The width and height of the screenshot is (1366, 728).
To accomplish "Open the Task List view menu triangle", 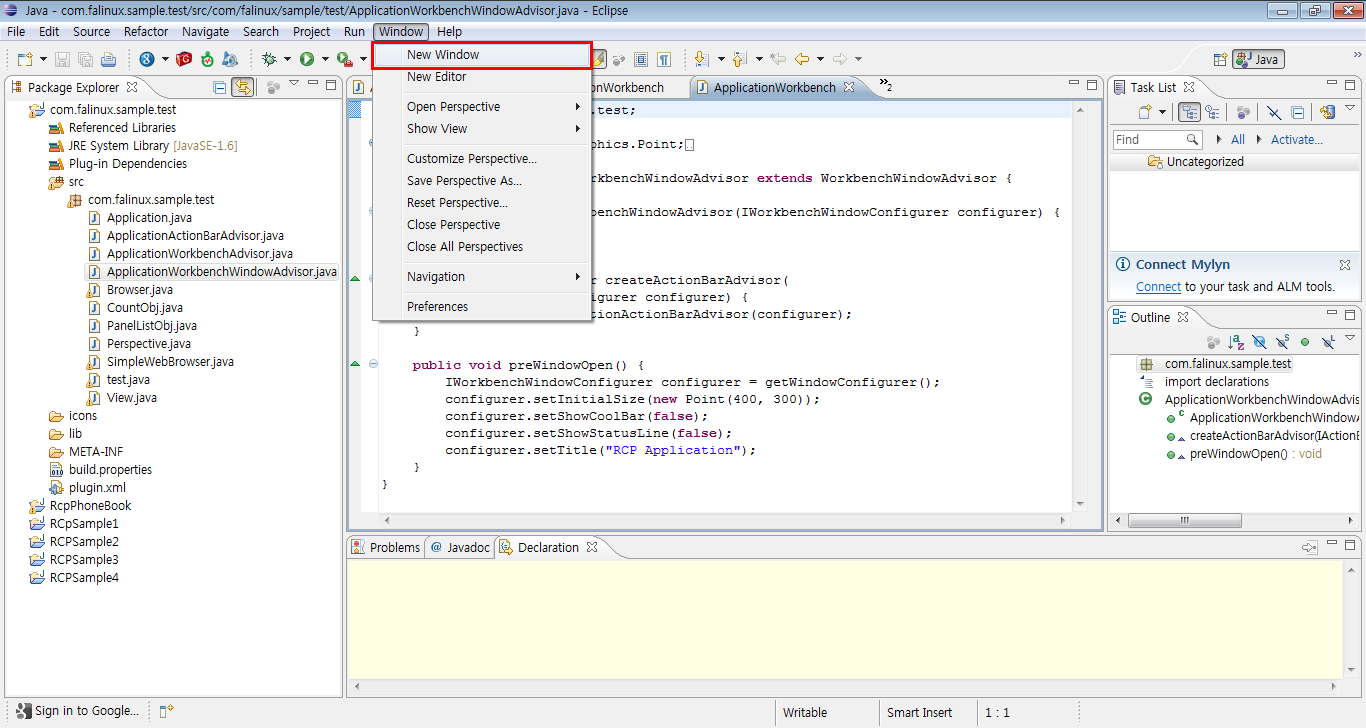I will [x=1350, y=108].
